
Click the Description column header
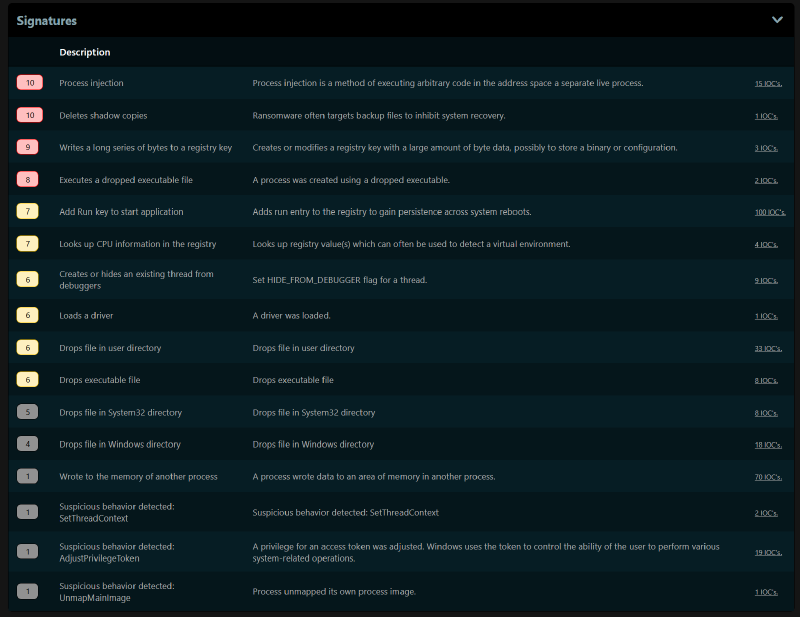coord(85,52)
